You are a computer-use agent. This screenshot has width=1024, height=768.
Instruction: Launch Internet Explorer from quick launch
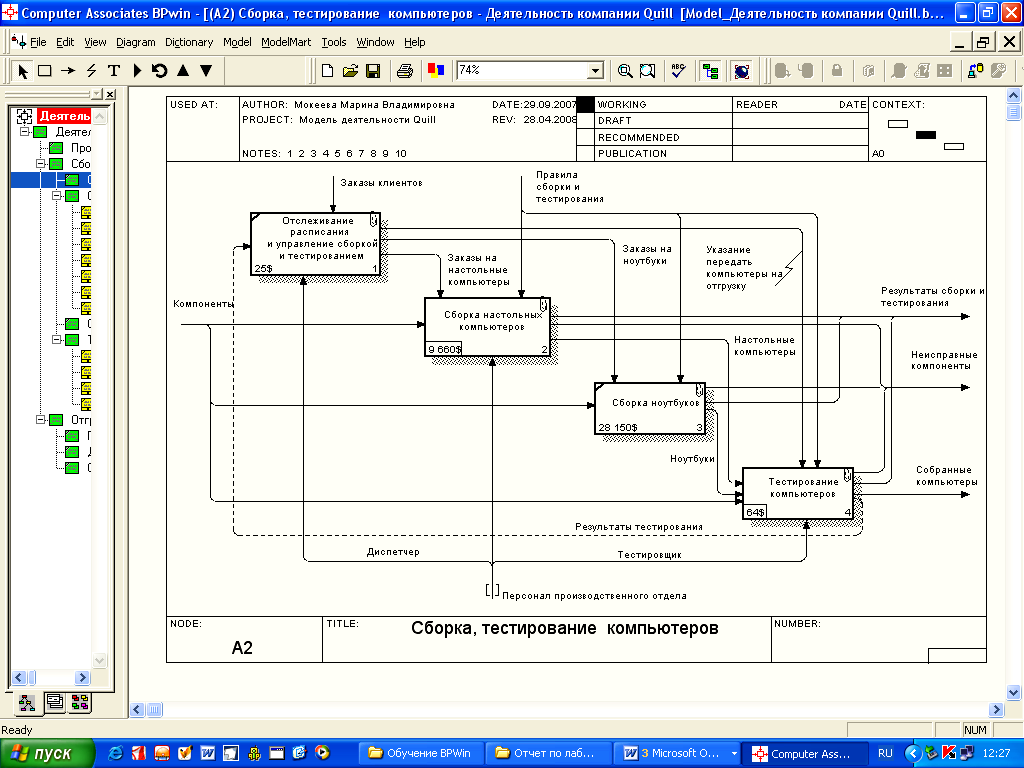(x=115, y=753)
